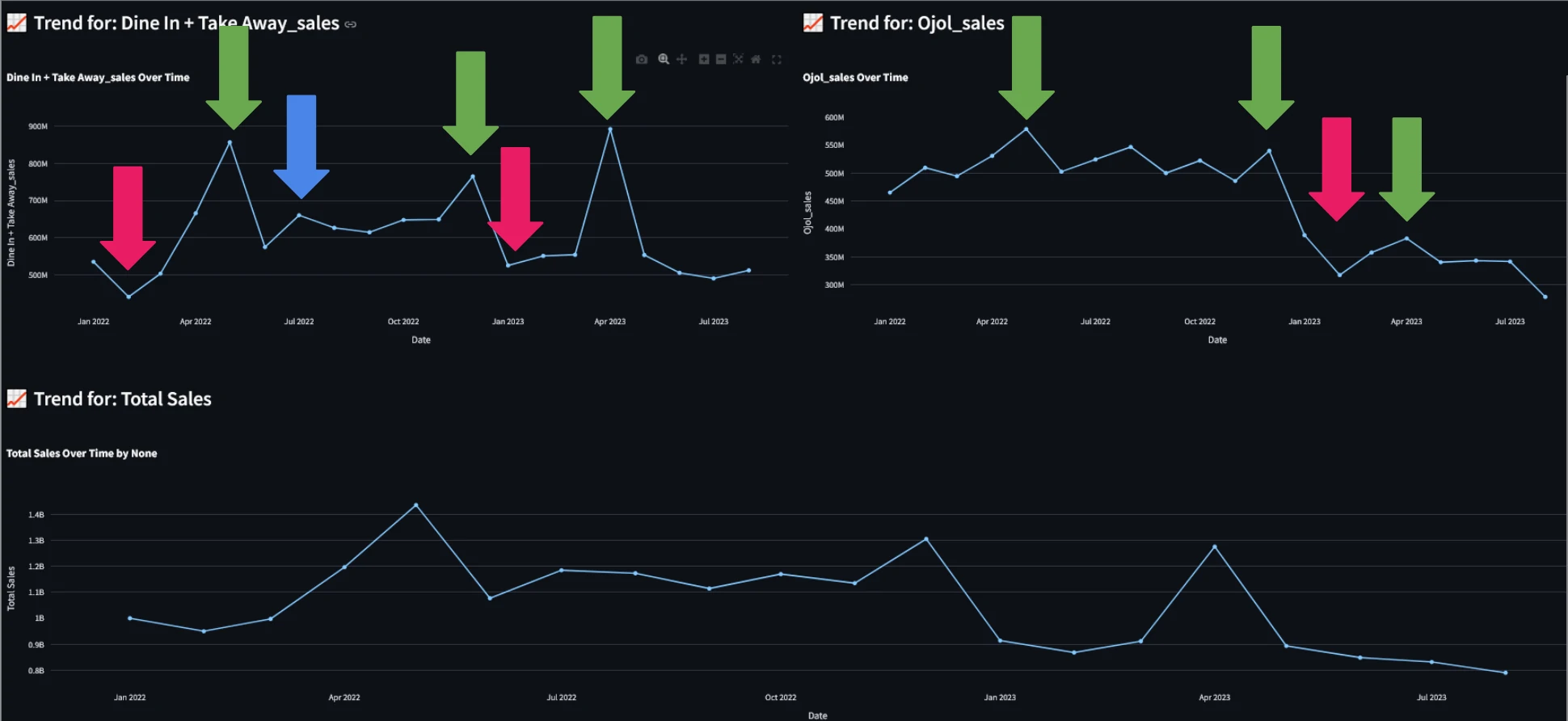
Task: Click "Ojol_sales Over Time" chart title
Action: click(855, 78)
